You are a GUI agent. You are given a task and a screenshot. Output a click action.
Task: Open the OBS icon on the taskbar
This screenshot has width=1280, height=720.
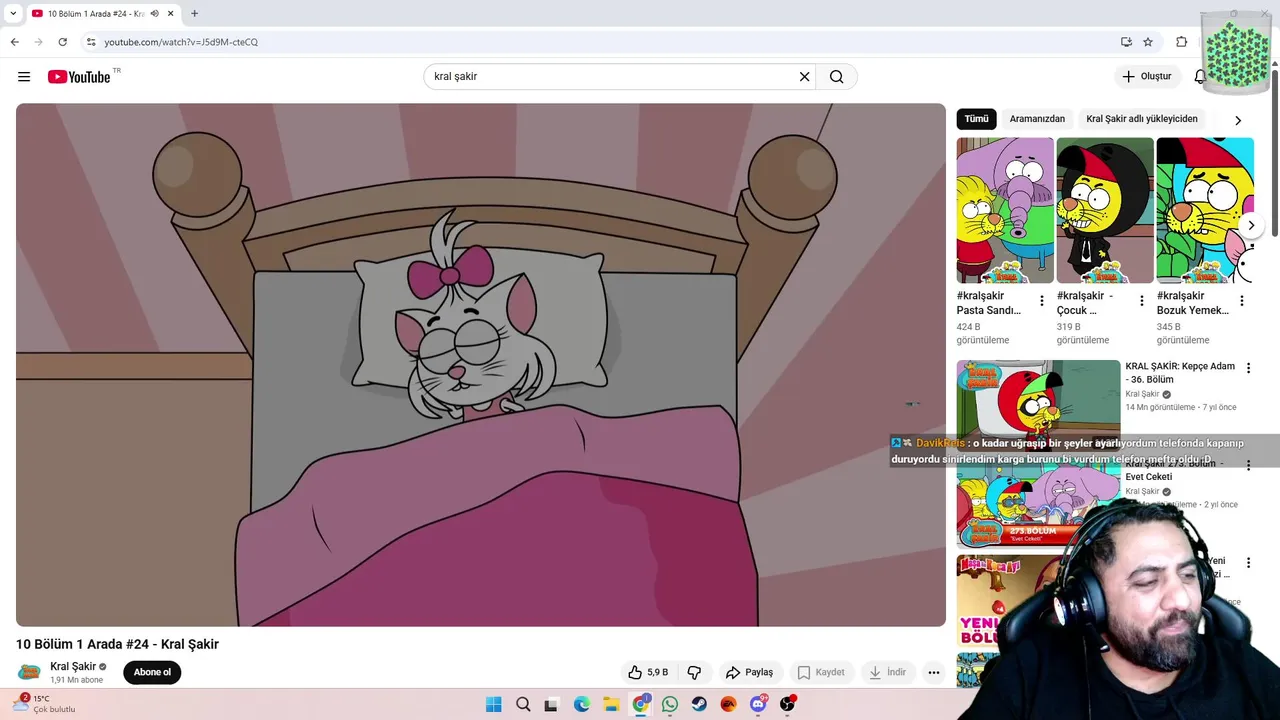pos(787,704)
